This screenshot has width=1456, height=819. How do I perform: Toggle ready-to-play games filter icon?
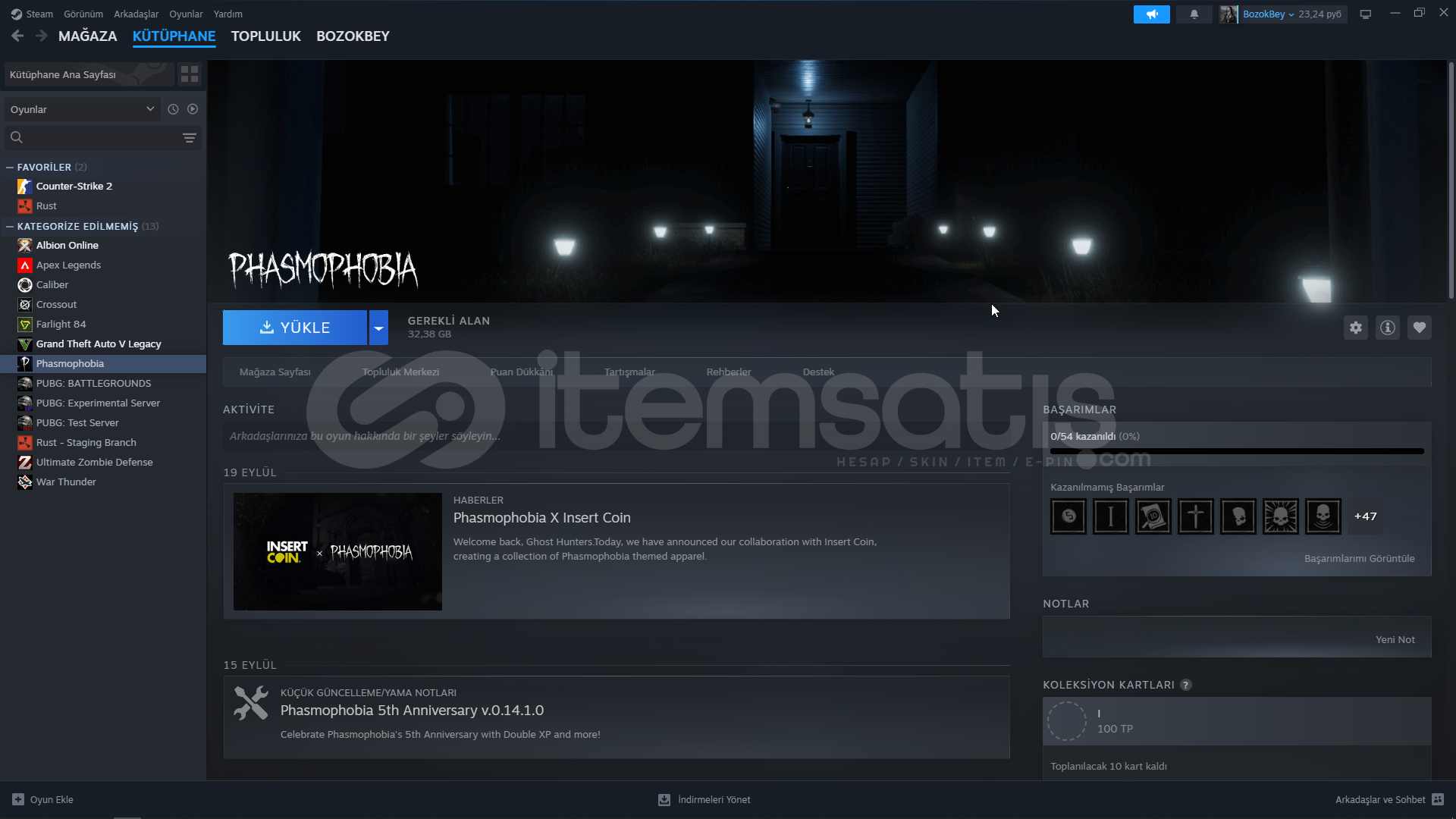(193, 109)
